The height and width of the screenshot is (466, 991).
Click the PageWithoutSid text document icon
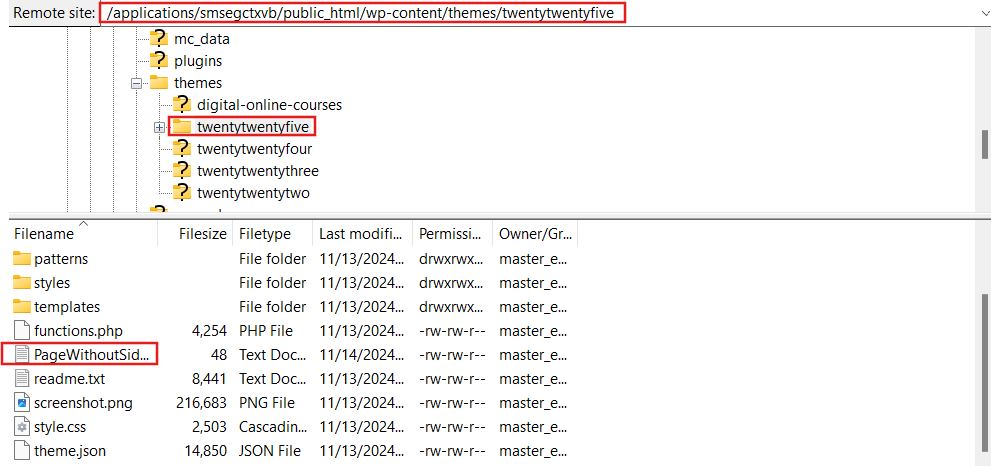(x=22, y=355)
